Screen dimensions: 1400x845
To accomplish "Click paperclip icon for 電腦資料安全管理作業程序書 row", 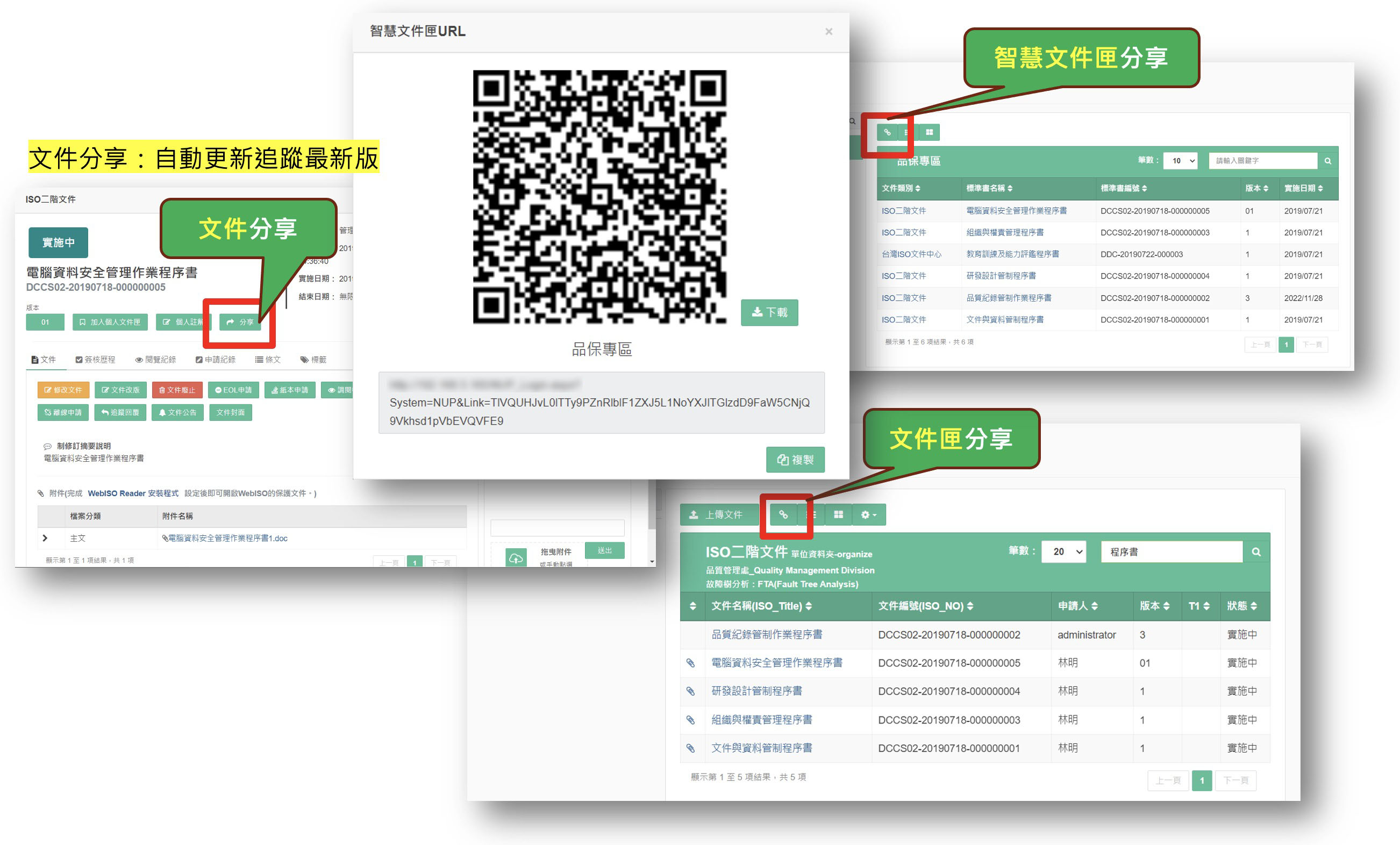I will [x=690, y=663].
